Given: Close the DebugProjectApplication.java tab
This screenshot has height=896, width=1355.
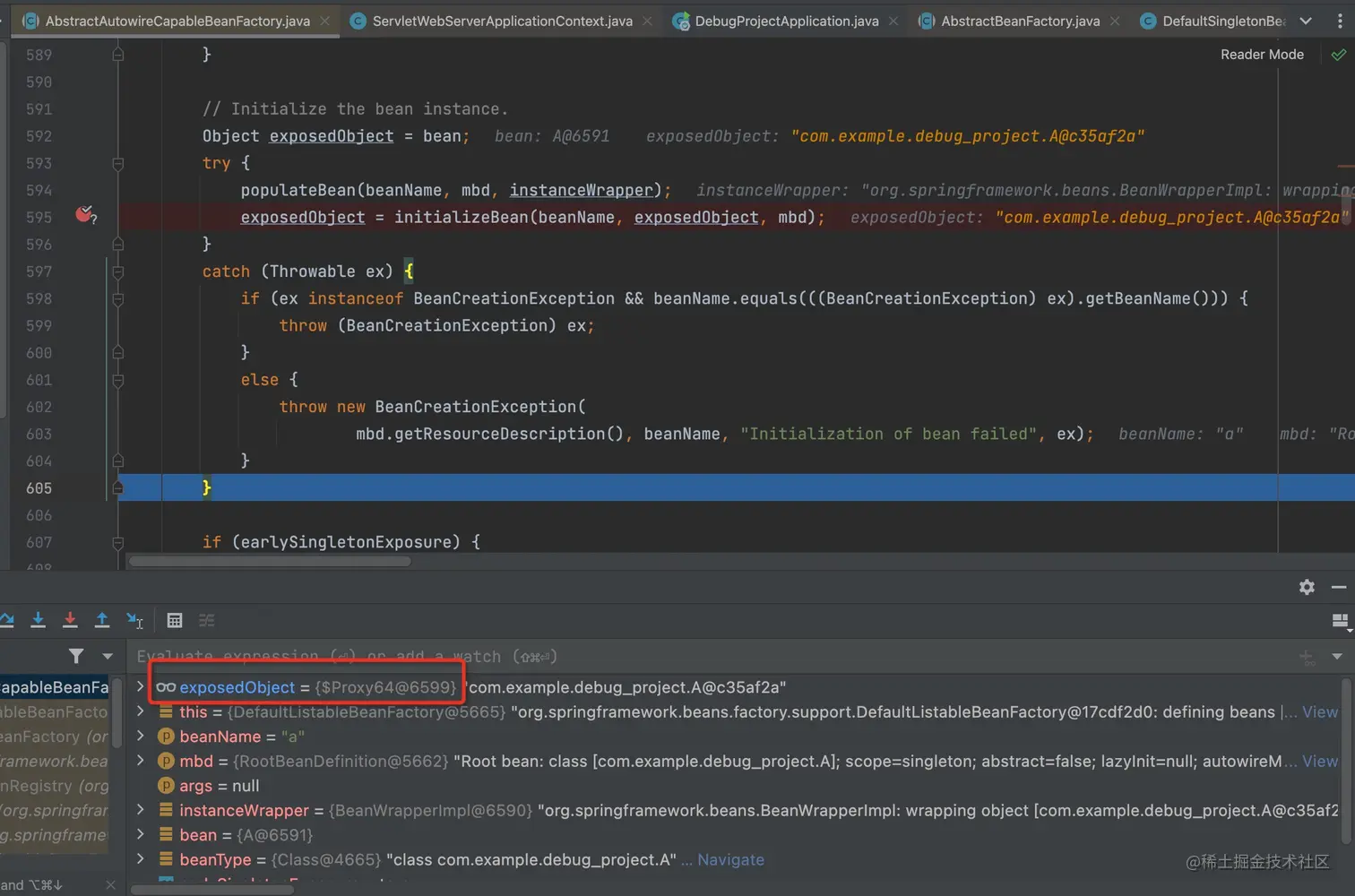Looking at the screenshot, I should [x=893, y=21].
